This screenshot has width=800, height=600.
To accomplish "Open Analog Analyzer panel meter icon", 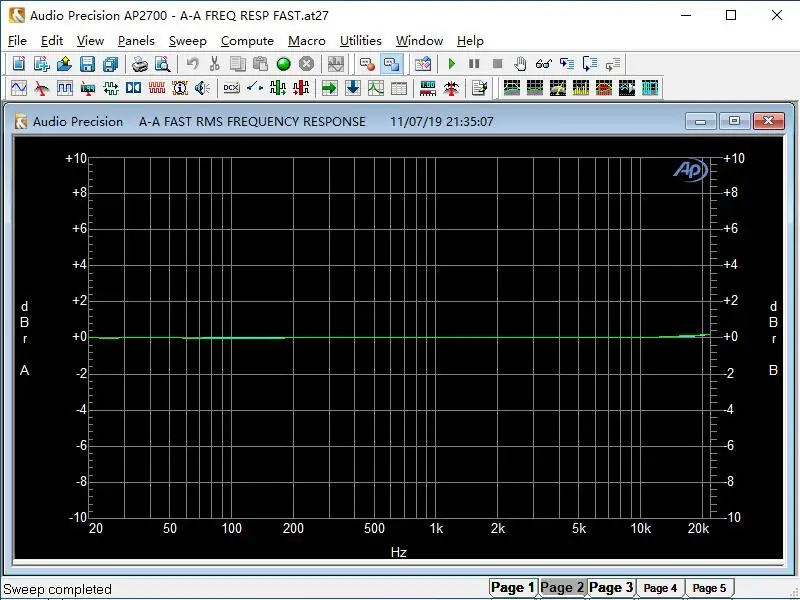I will pos(41,88).
